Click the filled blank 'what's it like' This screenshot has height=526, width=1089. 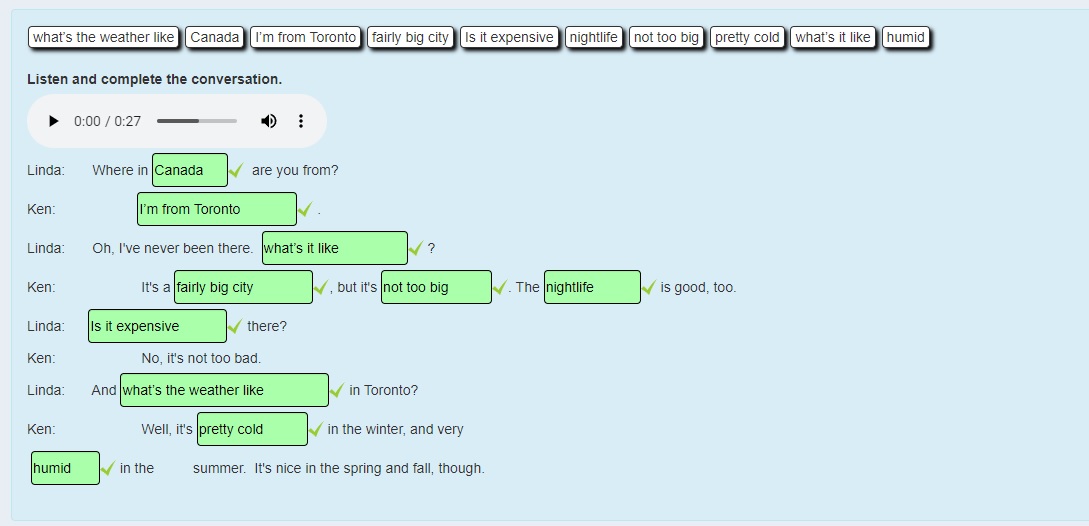click(x=334, y=248)
